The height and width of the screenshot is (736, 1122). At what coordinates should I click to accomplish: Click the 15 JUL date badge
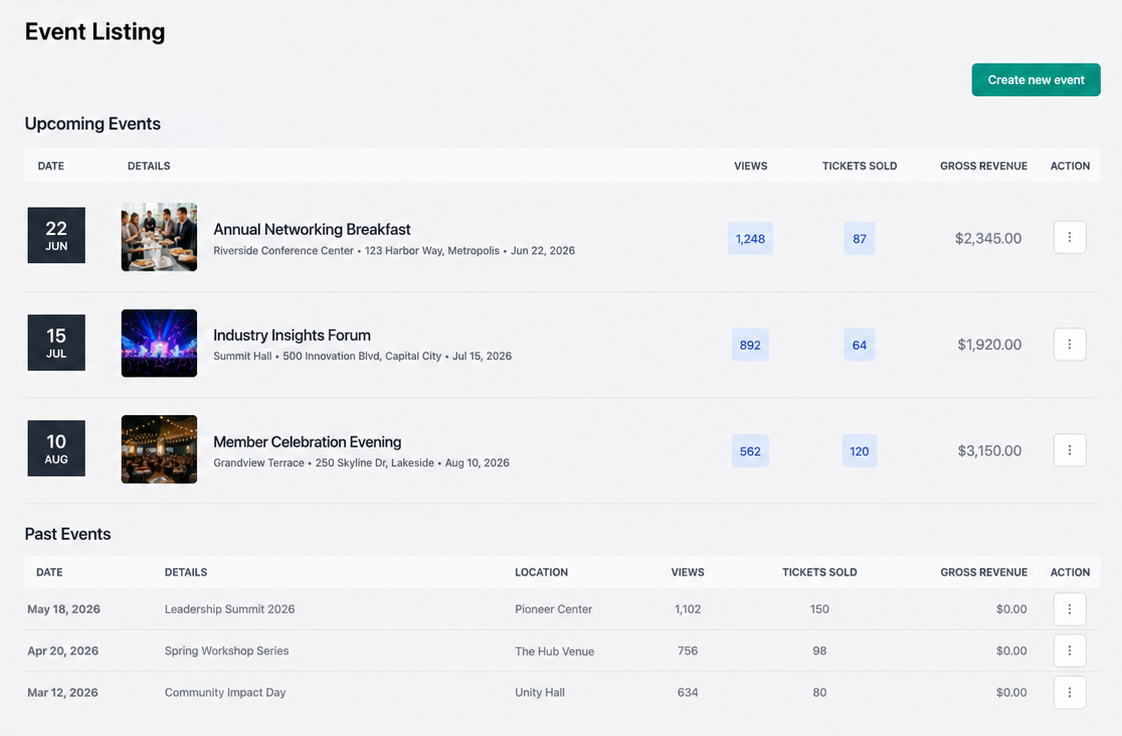pyautogui.click(x=57, y=343)
